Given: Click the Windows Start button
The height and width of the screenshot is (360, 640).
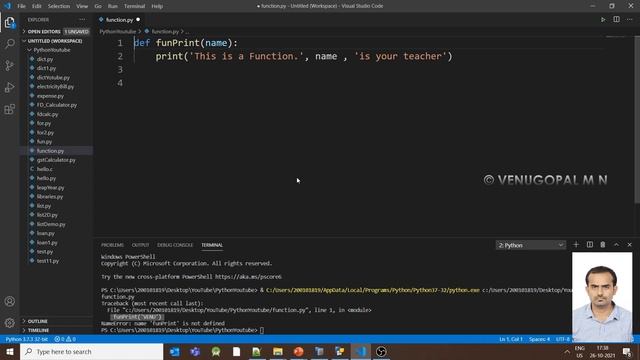Looking at the screenshot, I should [10, 351].
